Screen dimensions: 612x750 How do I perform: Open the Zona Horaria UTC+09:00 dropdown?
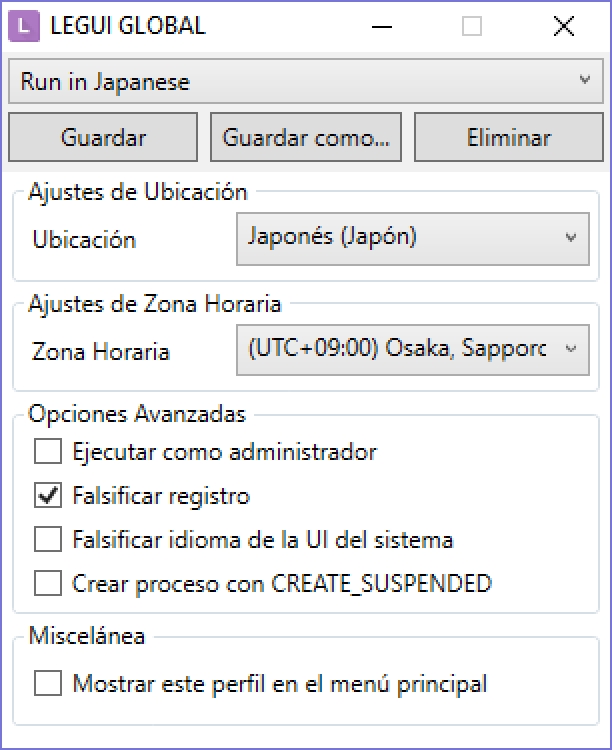click(413, 350)
